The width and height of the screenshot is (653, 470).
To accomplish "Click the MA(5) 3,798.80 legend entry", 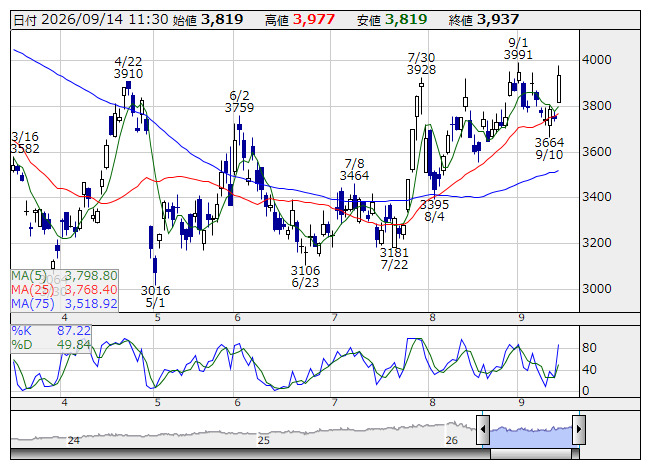I will [x=64, y=276].
